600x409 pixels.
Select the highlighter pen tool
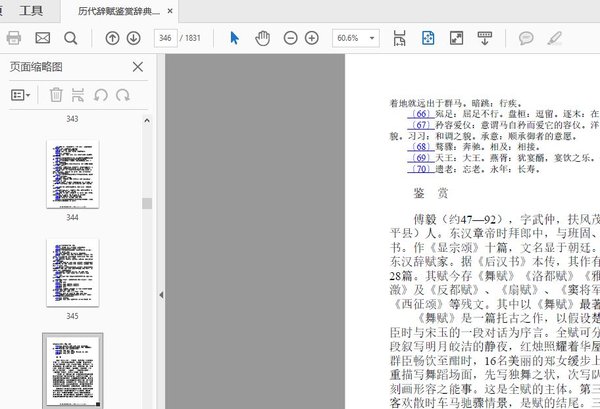point(555,38)
